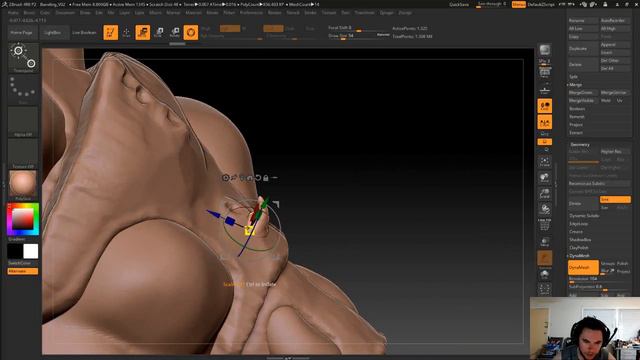Open the Document menu
Screen dimensions: 640x360
65,13
